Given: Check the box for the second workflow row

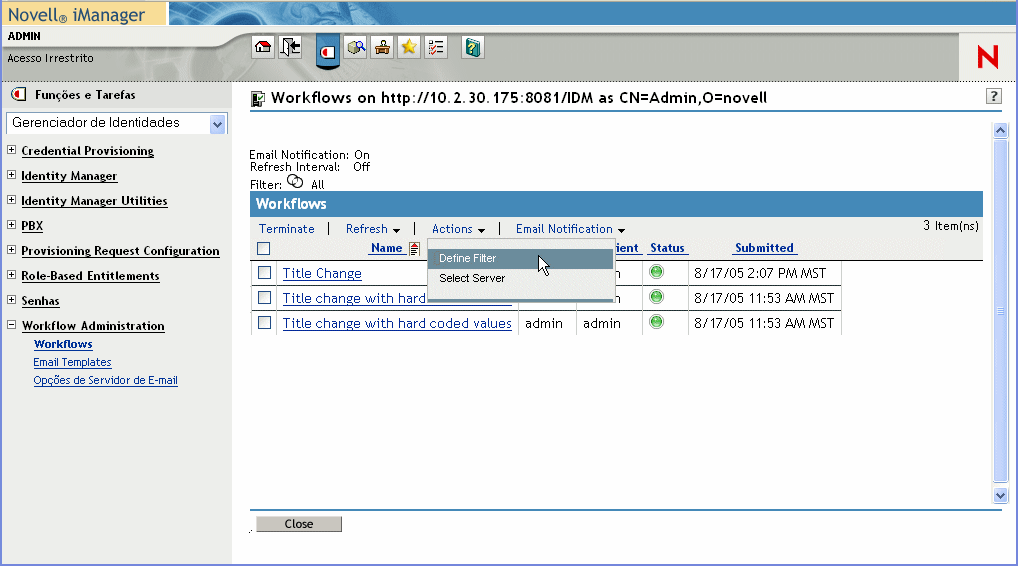Looking at the screenshot, I should click(x=264, y=297).
